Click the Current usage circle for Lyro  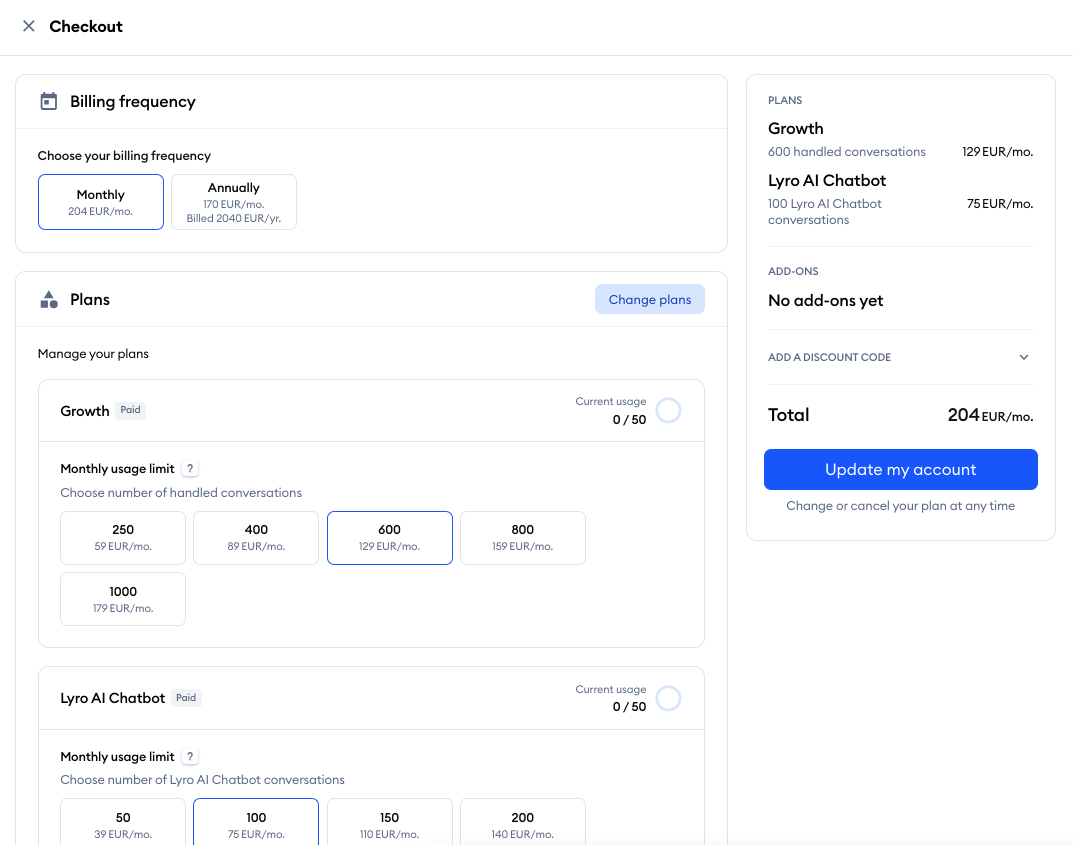tap(668, 698)
